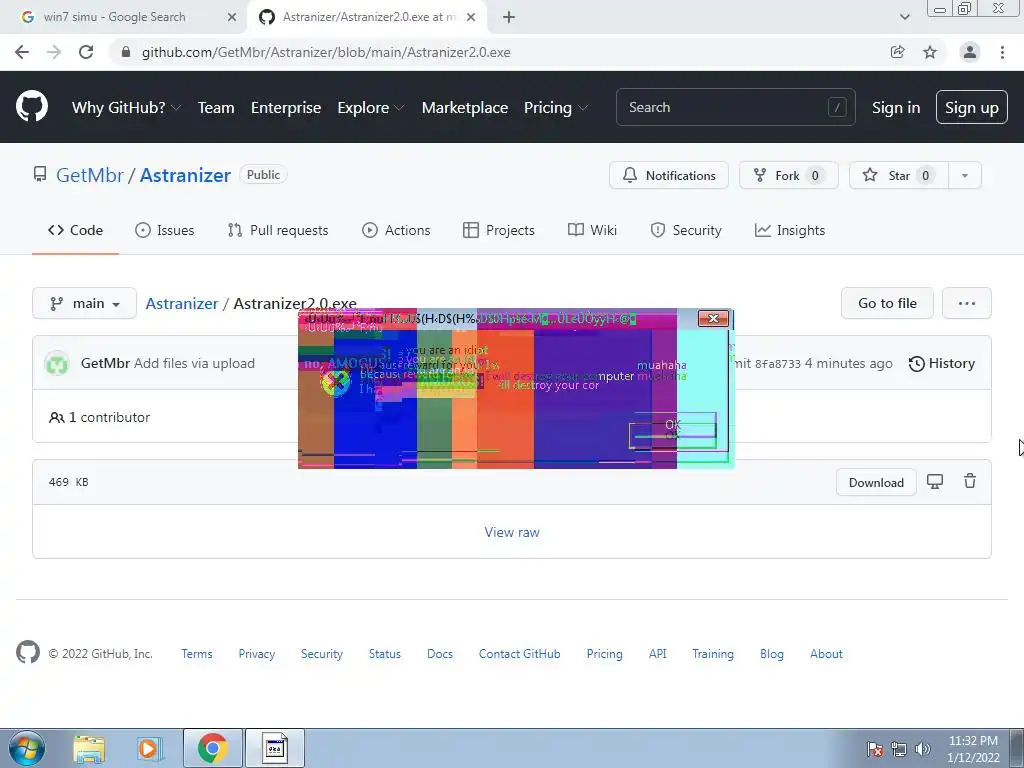1024x768 pixels.
Task: Fork the Astranizer repository
Action: (x=788, y=175)
